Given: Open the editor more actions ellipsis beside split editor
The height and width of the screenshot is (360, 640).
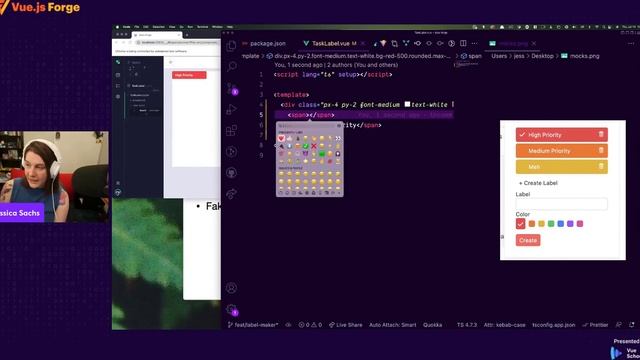Looking at the screenshot, I should 474,43.
